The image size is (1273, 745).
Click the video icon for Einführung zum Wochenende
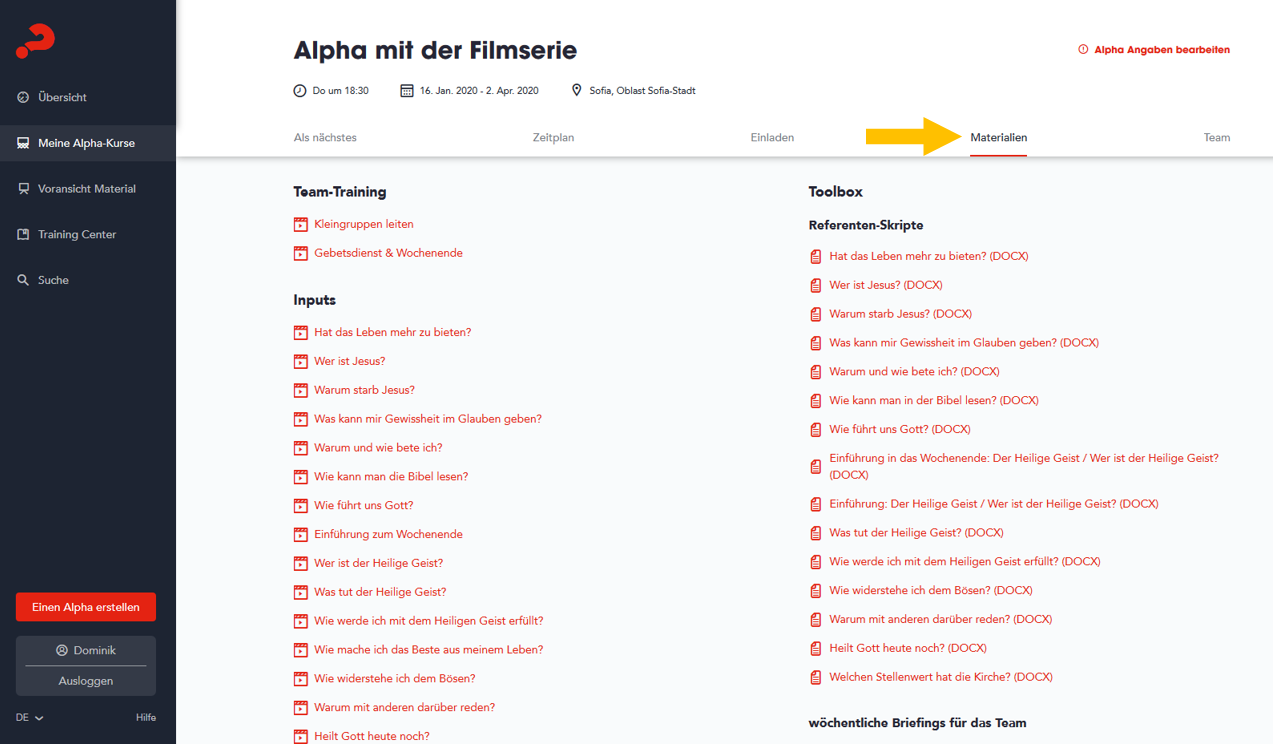click(x=301, y=535)
